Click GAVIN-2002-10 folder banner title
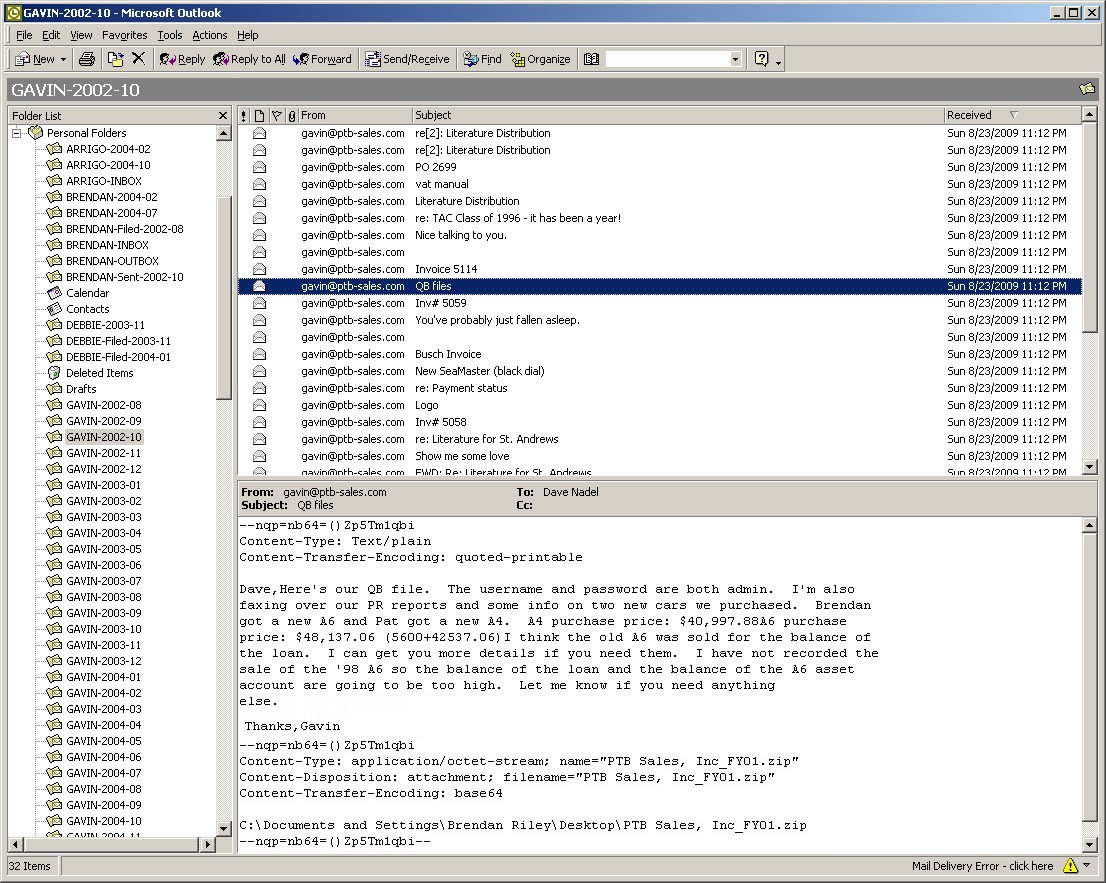1106x883 pixels. point(75,90)
